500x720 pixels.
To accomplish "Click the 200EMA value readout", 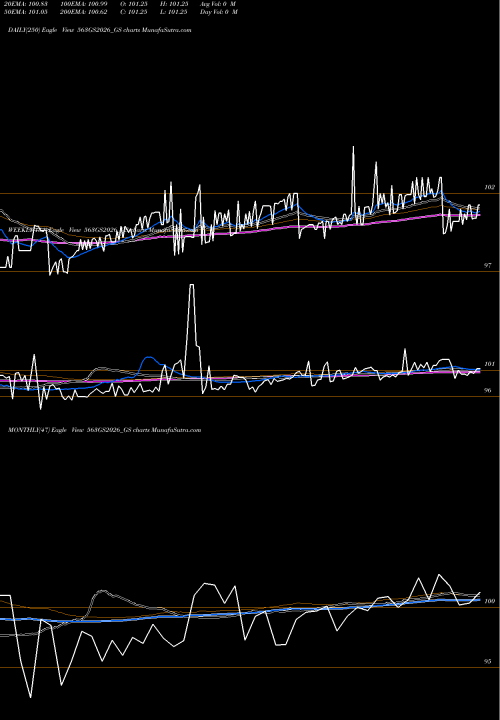I will (84, 12).
